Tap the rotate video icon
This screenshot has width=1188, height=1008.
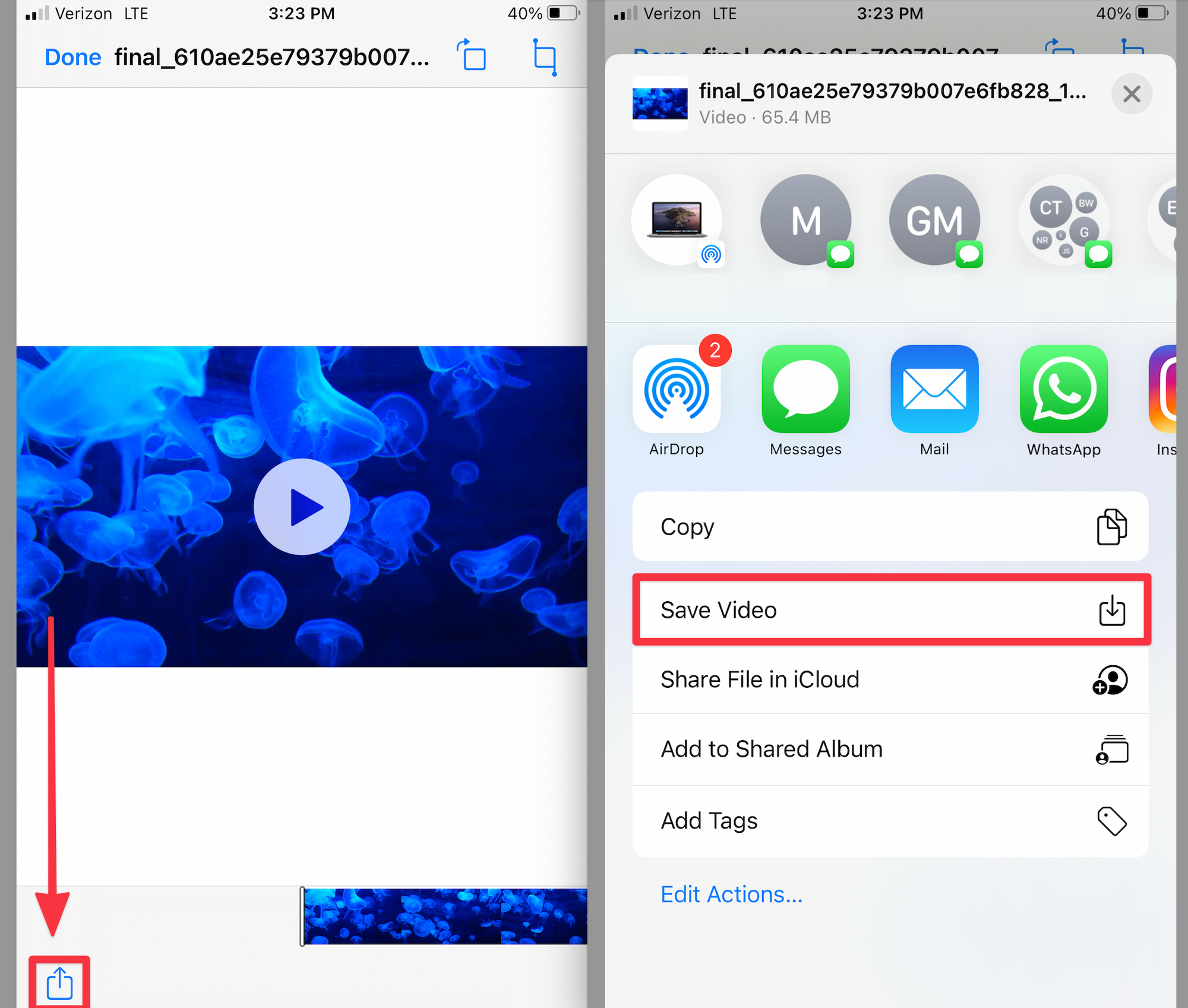[472, 56]
